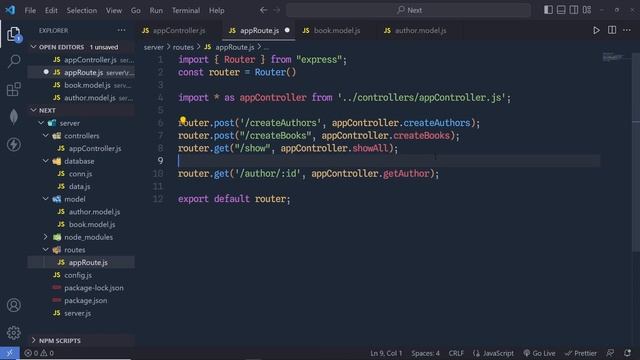Open the Run menu
The image size is (640, 360).
point(156,10)
